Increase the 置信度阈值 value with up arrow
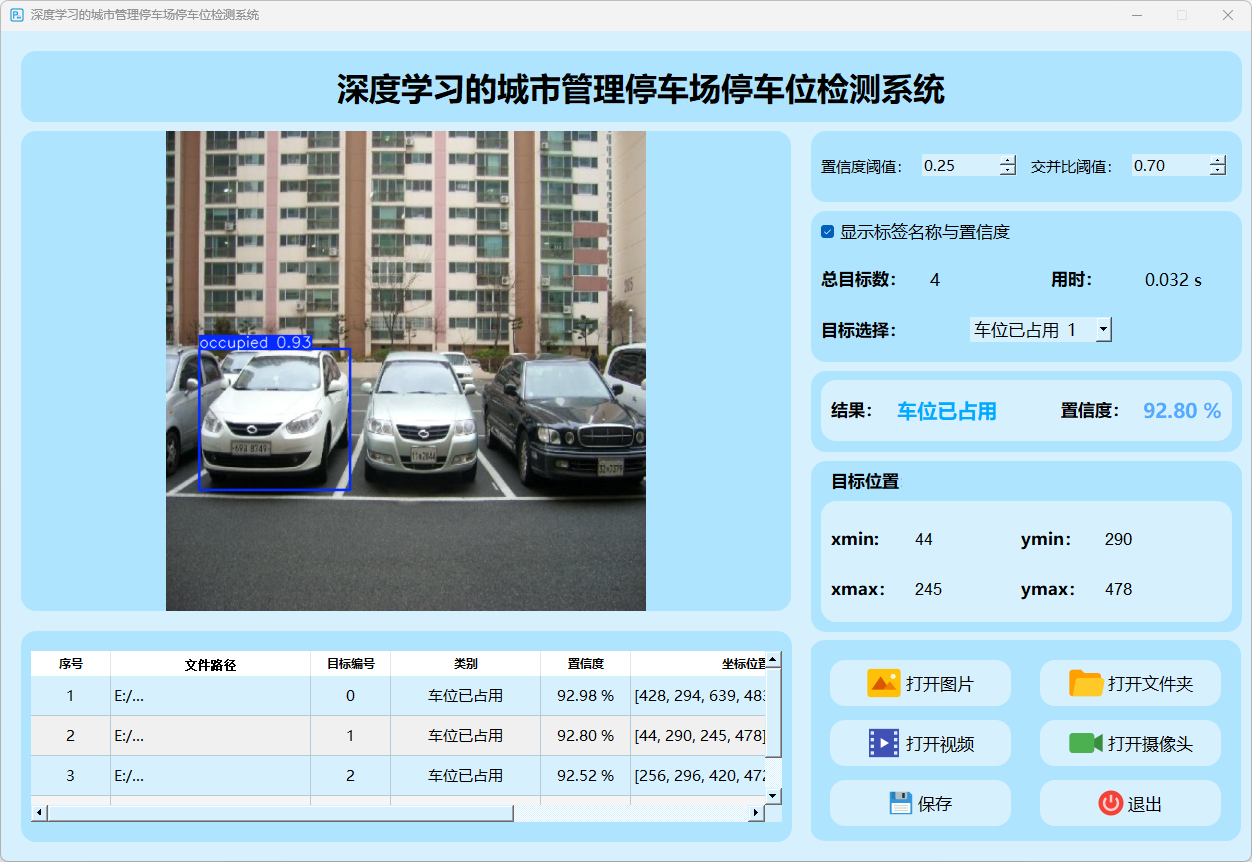 [x=1007, y=161]
